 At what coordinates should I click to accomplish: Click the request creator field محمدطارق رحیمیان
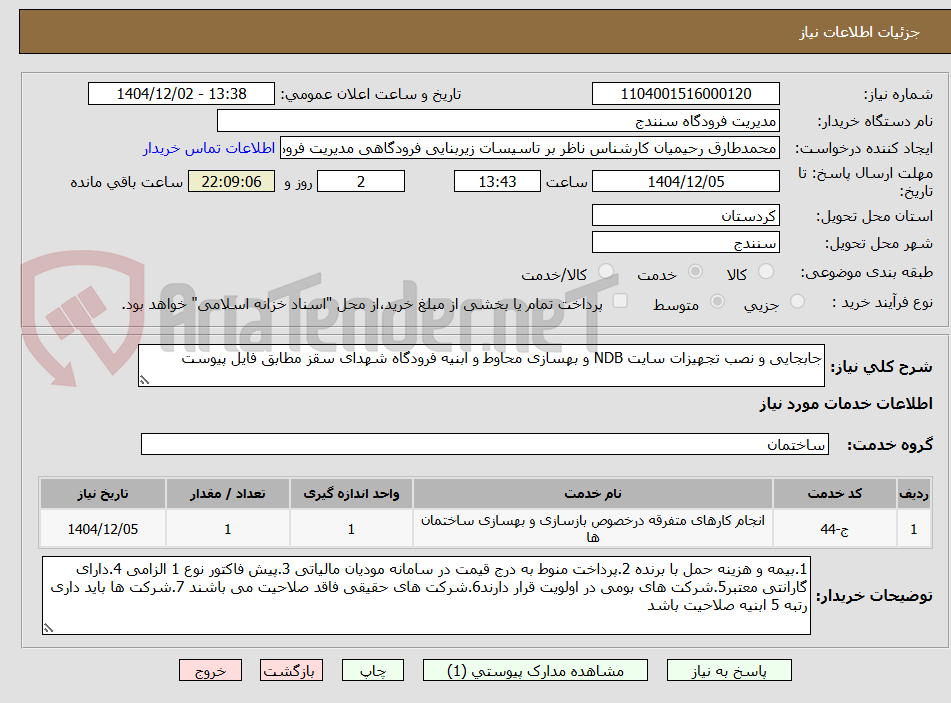coord(529,148)
